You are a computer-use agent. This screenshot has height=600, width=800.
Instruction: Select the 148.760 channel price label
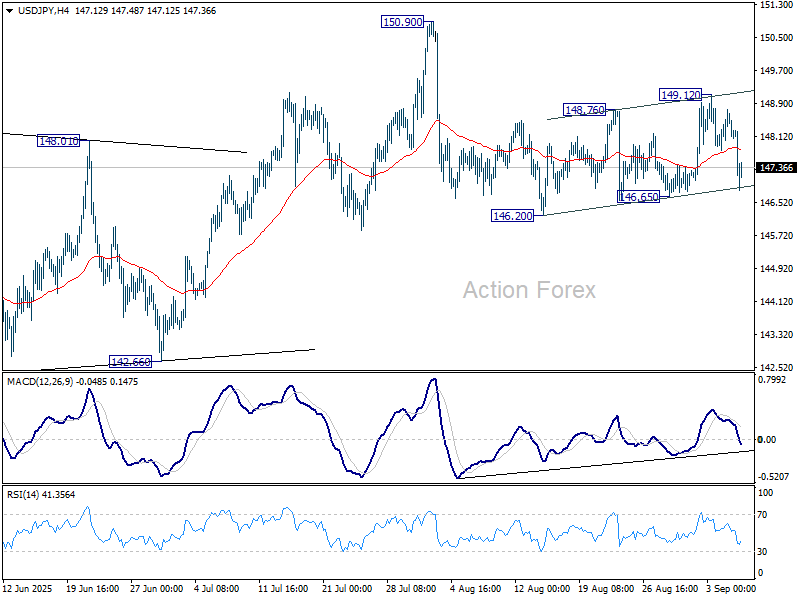(x=585, y=110)
